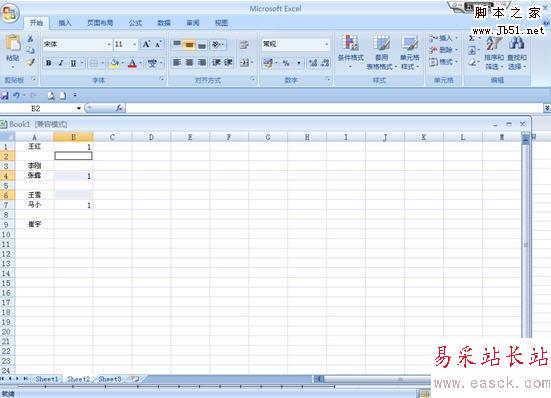
Task: Click the Clear eraser icon
Action: [472, 63]
